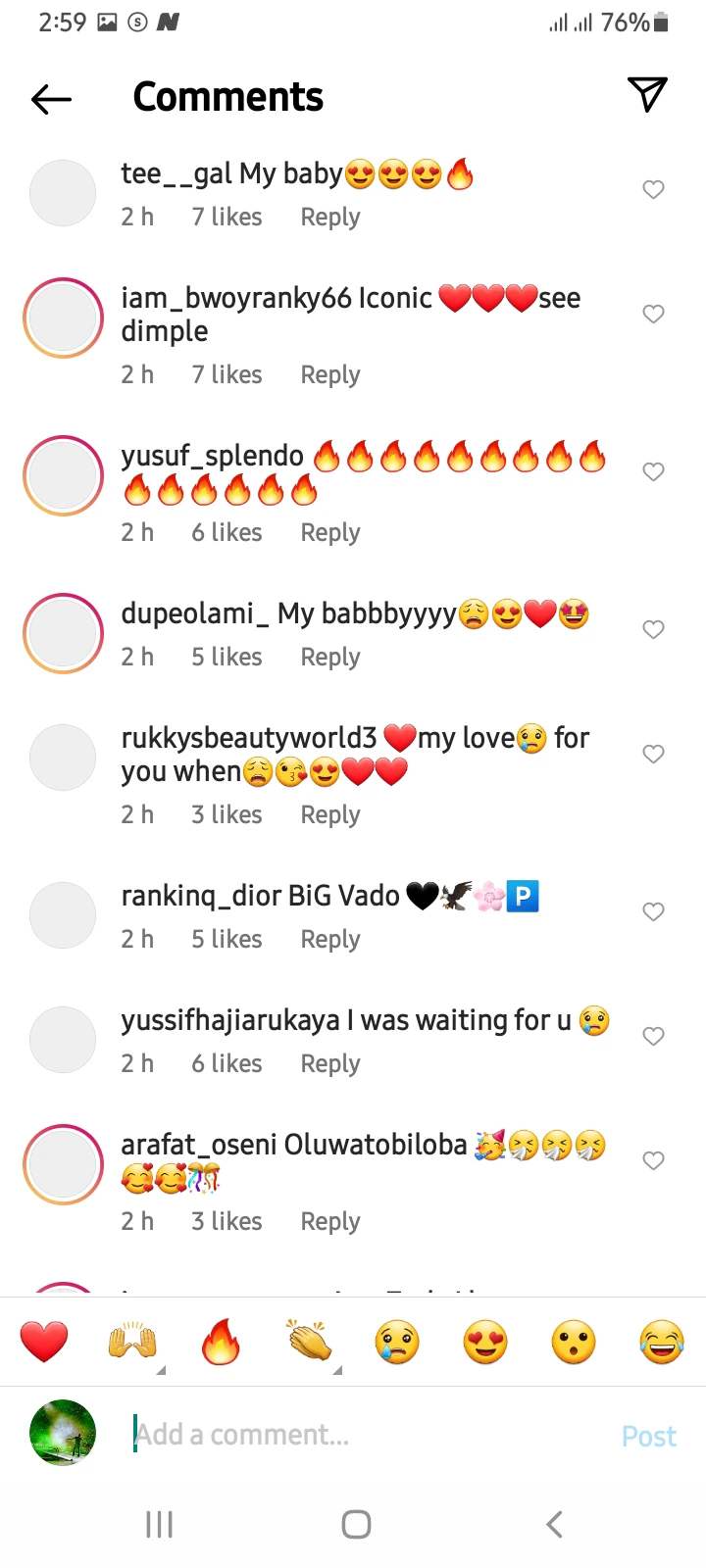
Task: Insert crying face emoji quick reaction
Action: pos(397,1343)
